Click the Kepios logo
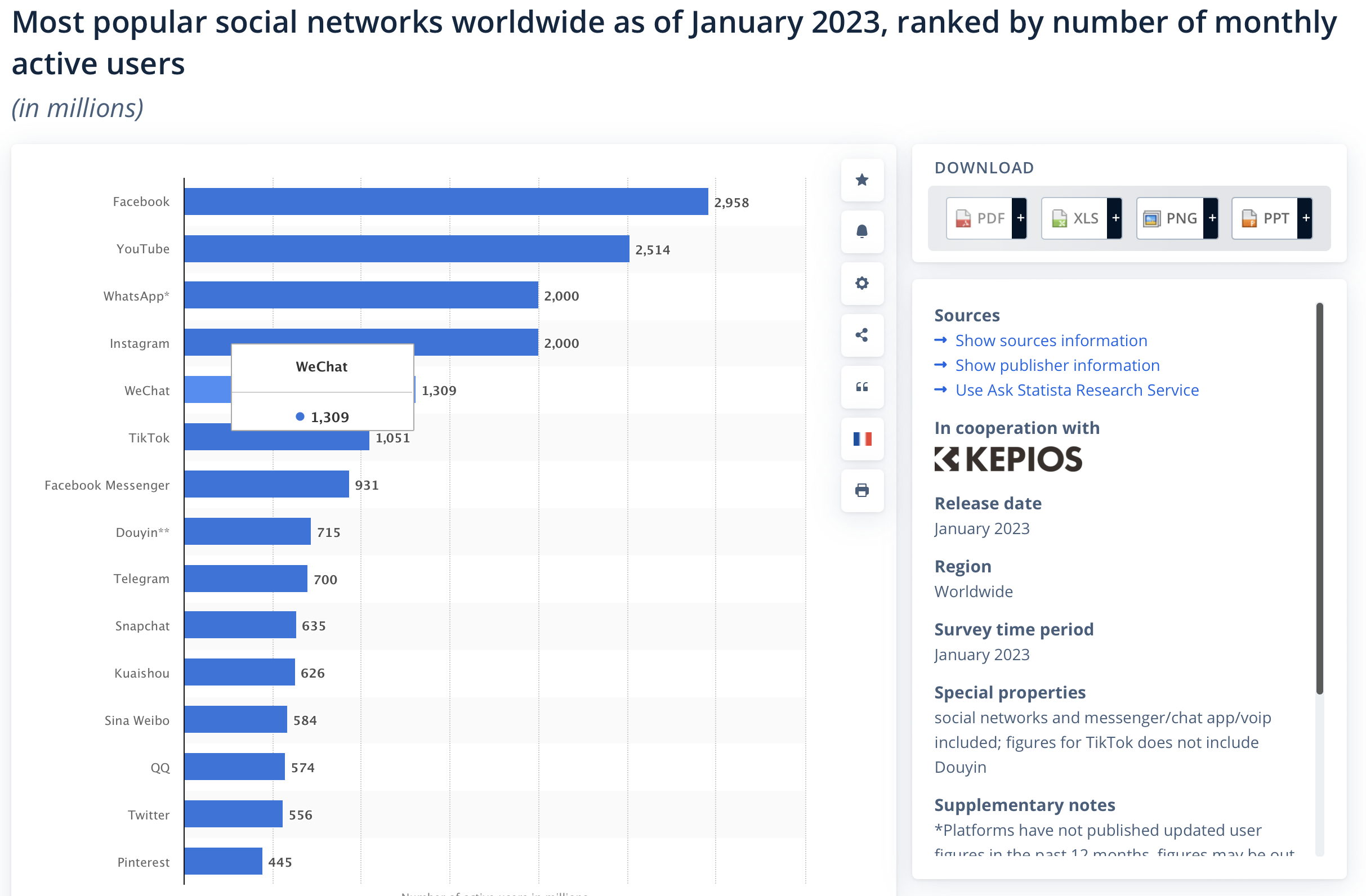The height and width of the screenshot is (896, 1366). (x=1008, y=459)
